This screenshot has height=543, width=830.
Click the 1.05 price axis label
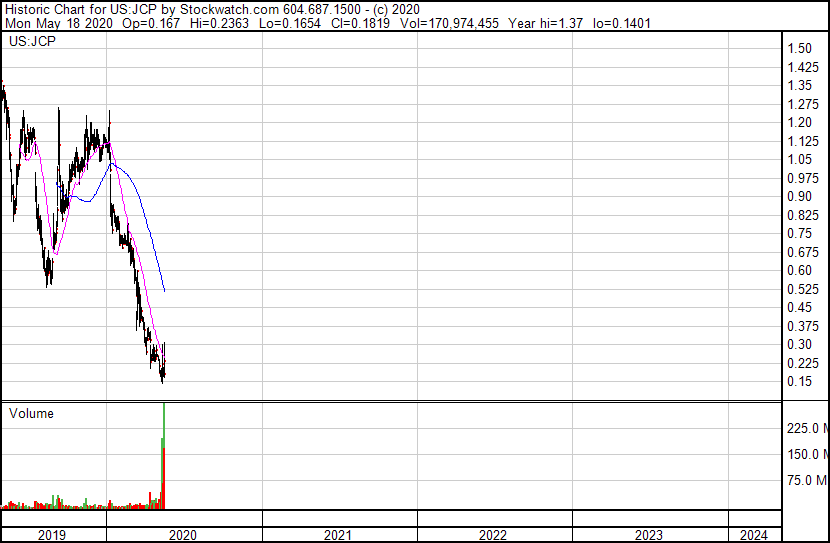[x=799, y=159]
